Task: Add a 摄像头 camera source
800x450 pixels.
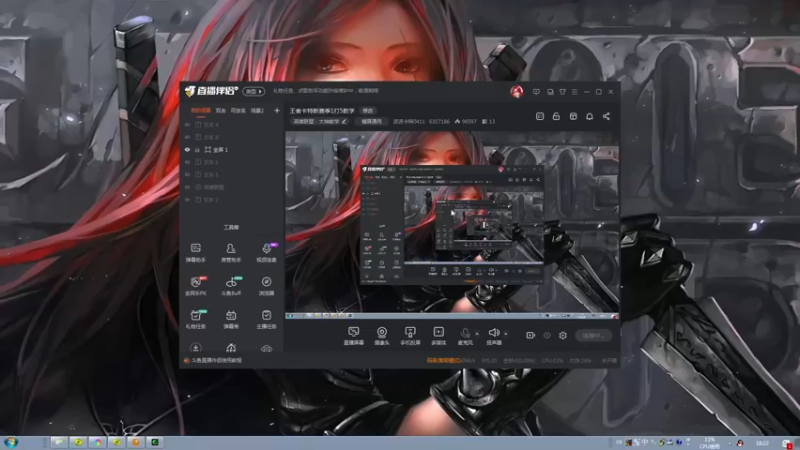Action: (x=382, y=336)
